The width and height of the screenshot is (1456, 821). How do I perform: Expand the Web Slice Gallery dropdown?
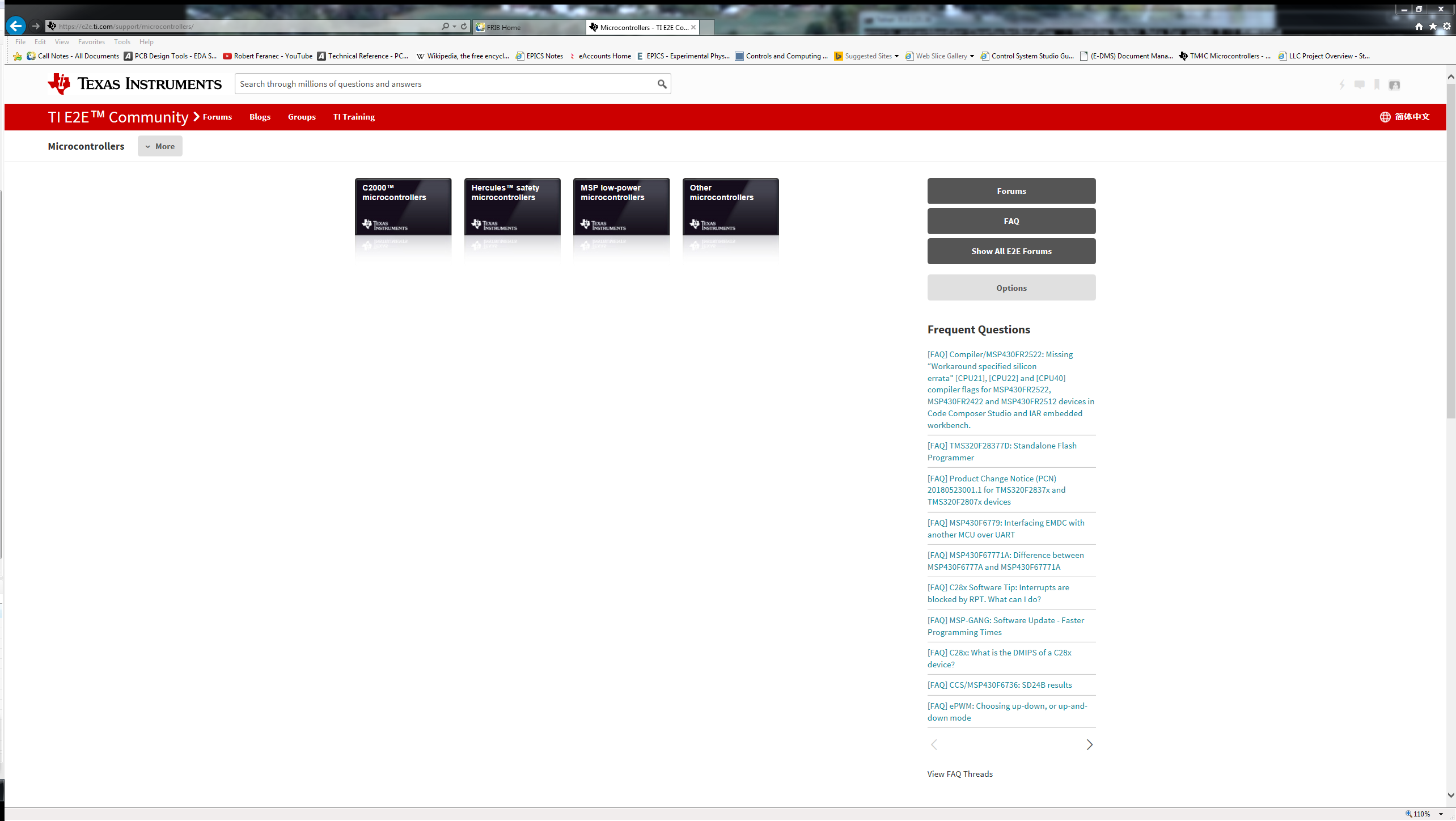click(972, 56)
